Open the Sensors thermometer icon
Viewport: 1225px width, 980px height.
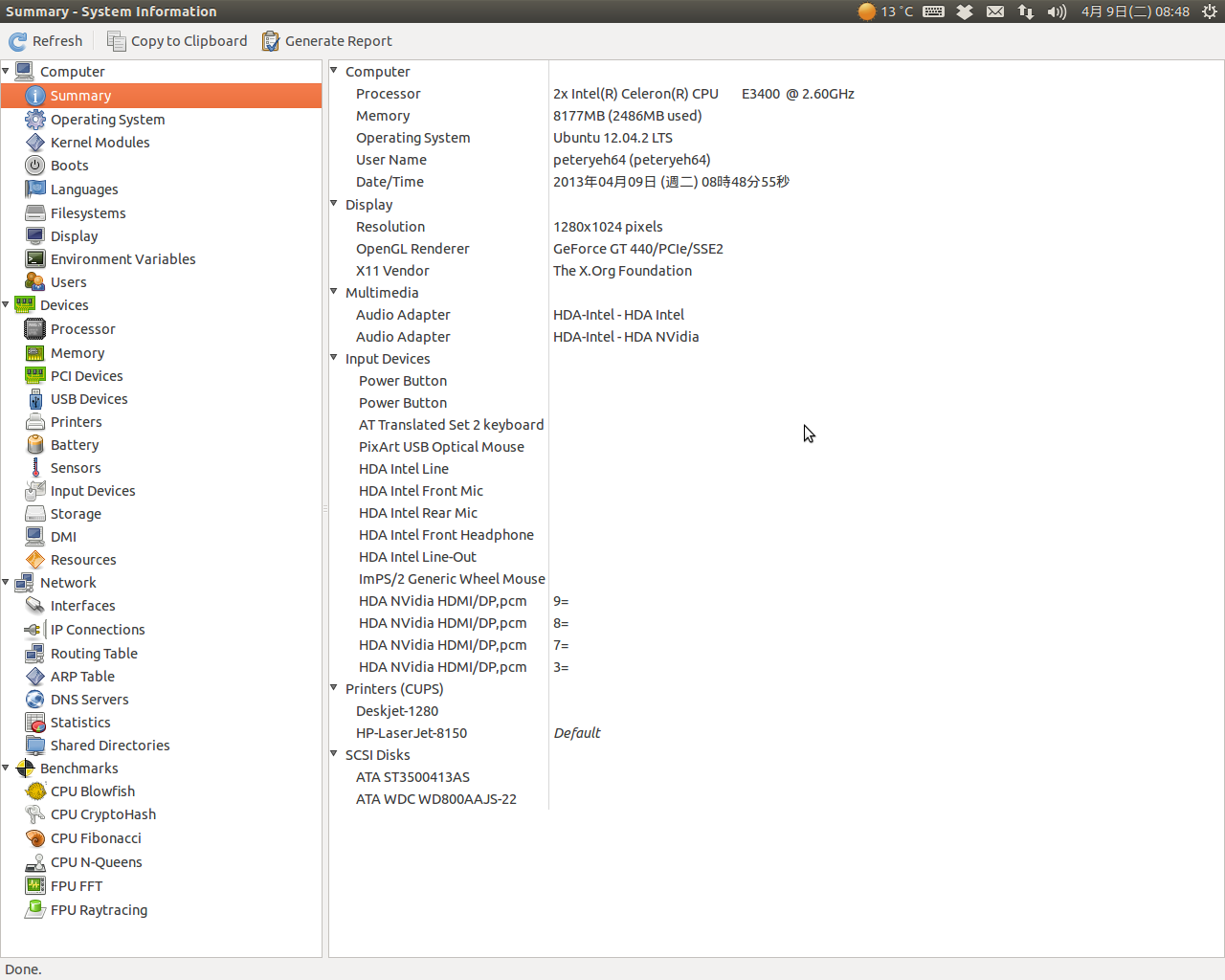(35, 468)
